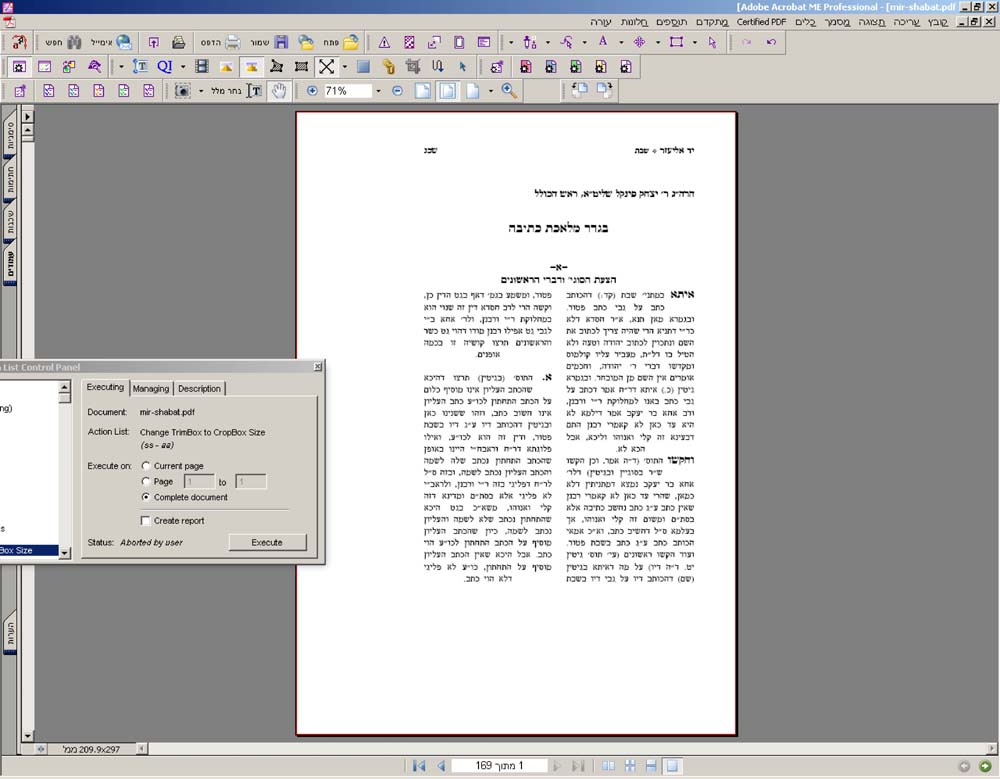Go to previous page arrow
The height and width of the screenshot is (779, 1000).
[441, 766]
